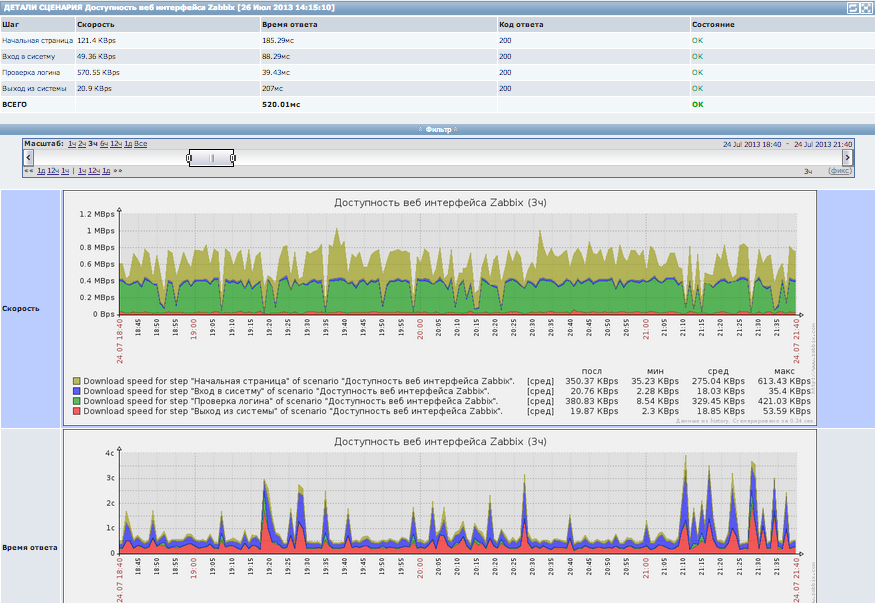Image resolution: width=875 pixels, height=603 pixels.
Task: Move back 1д using the link after ««
Action: point(41,171)
